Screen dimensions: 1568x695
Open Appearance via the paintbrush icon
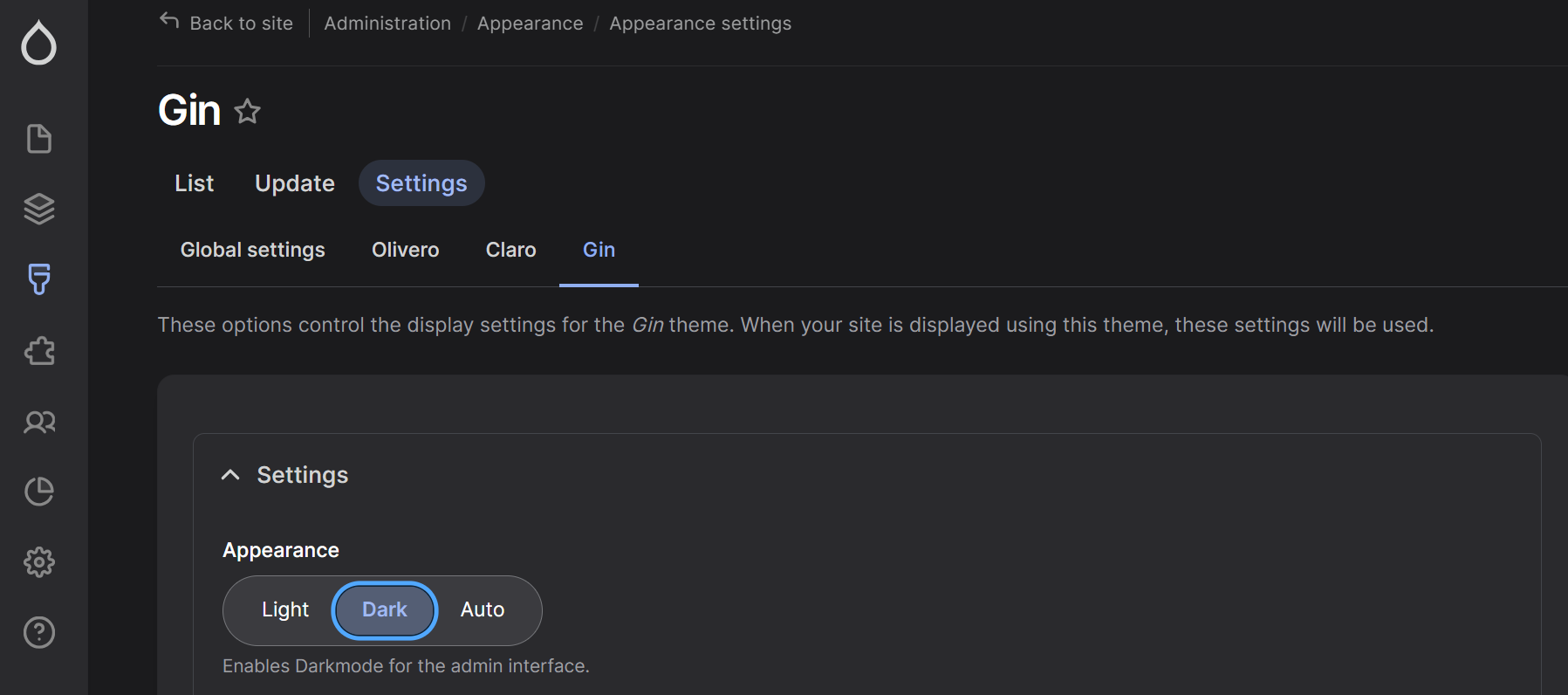pyautogui.click(x=39, y=279)
